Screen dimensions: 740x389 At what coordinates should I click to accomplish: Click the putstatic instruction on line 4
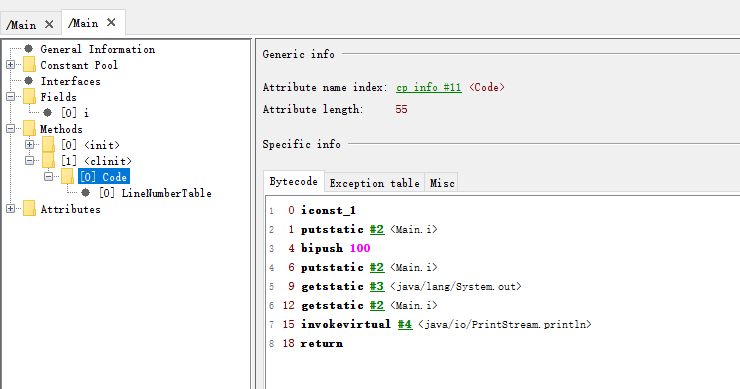point(332,268)
